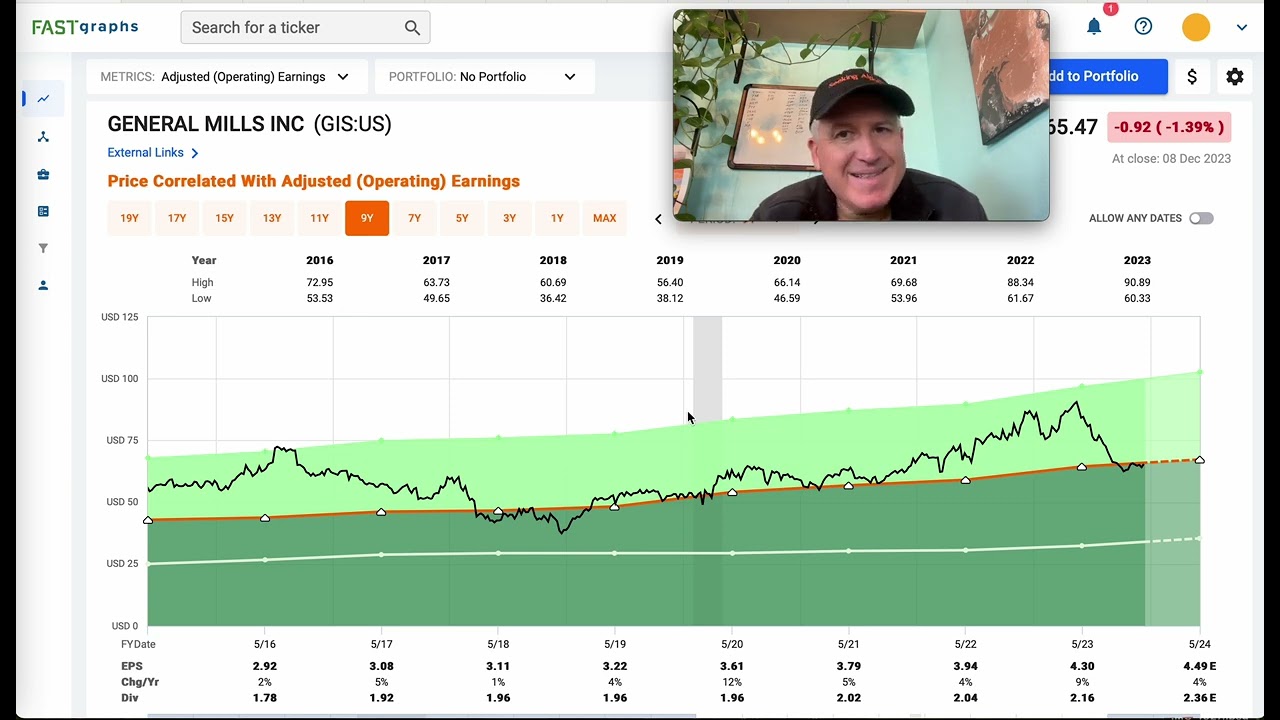Select the 7Y time range
The height and width of the screenshot is (720, 1280).
(x=414, y=218)
